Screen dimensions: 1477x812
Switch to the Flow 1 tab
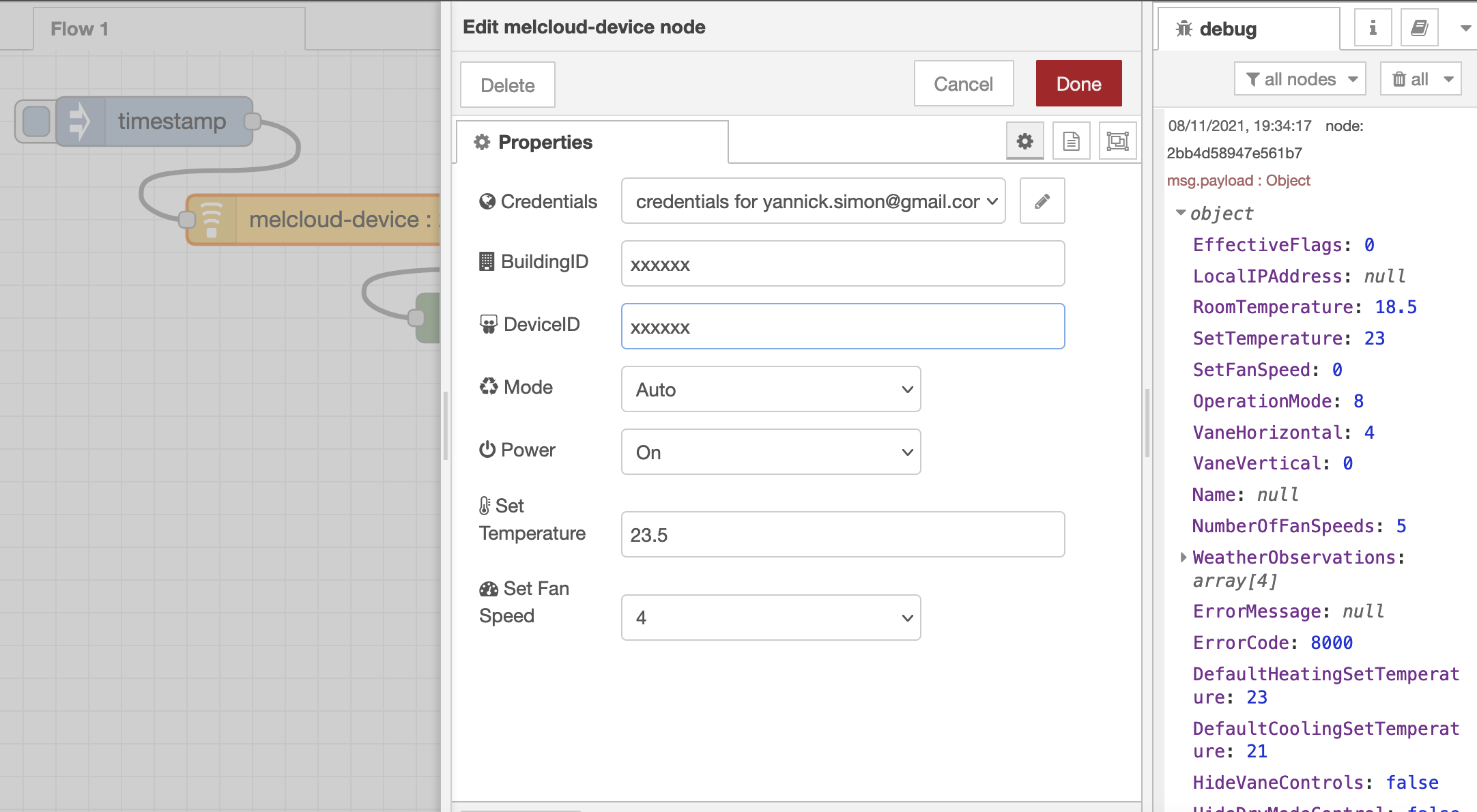pos(80,29)
